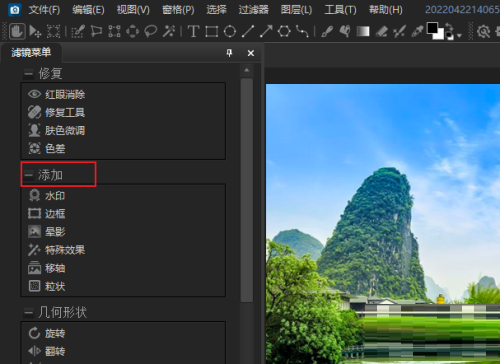
Task: Pin the 滤镜菜单 panel
Action: 229,53
